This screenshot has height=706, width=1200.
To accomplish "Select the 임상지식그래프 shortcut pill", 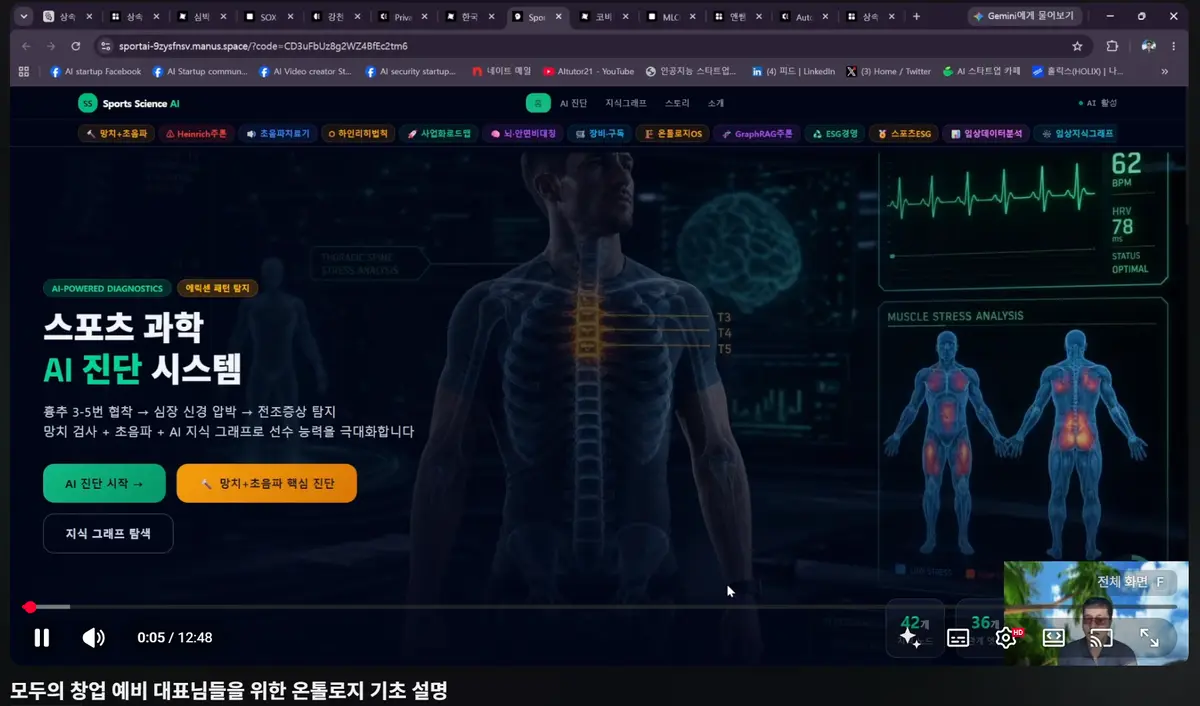I will [1076, 133].
